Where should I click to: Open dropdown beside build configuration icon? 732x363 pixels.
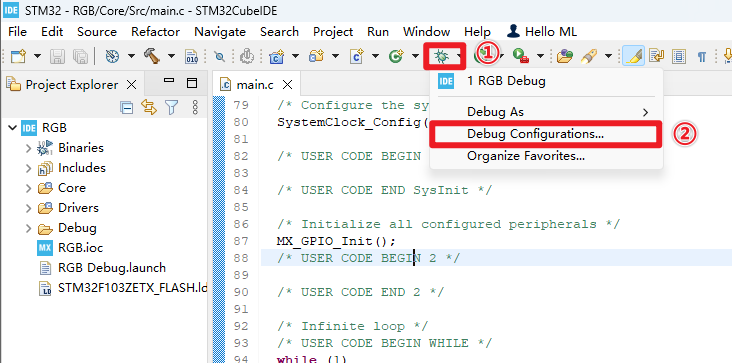click(132, 56)
